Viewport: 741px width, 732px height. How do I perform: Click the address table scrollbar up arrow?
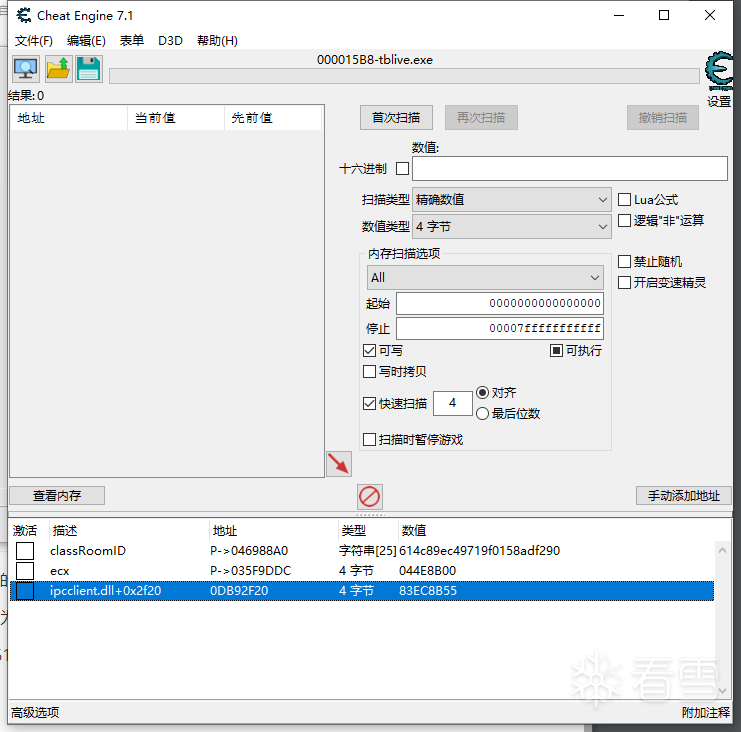(722, 550)
